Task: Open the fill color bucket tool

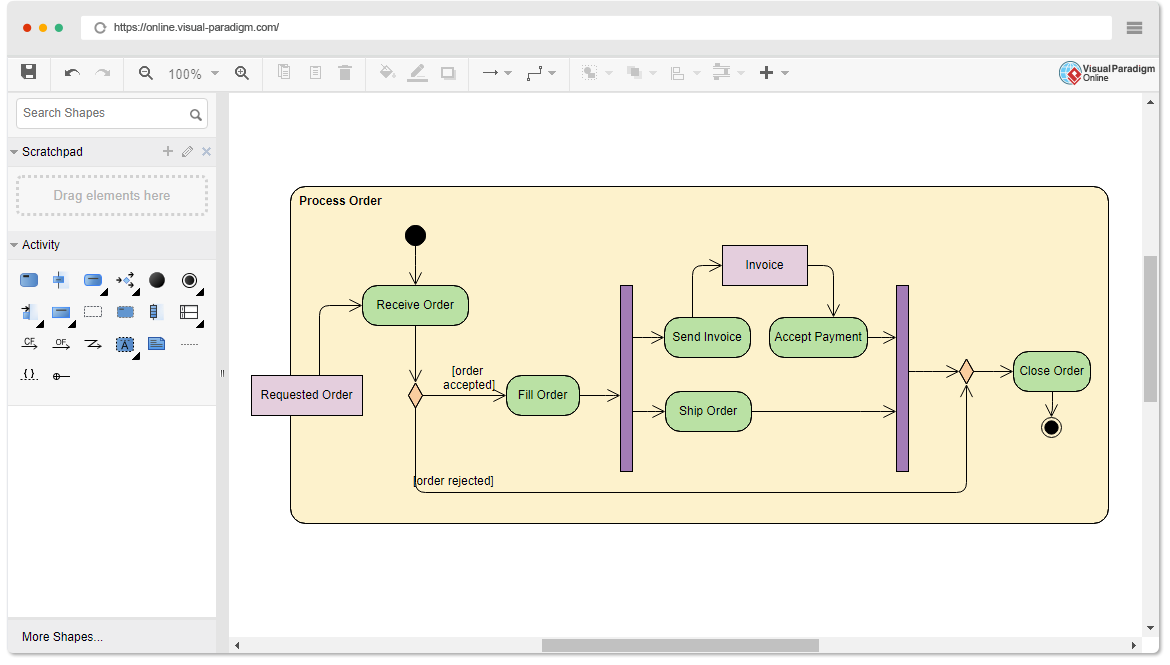Action: 387,72
